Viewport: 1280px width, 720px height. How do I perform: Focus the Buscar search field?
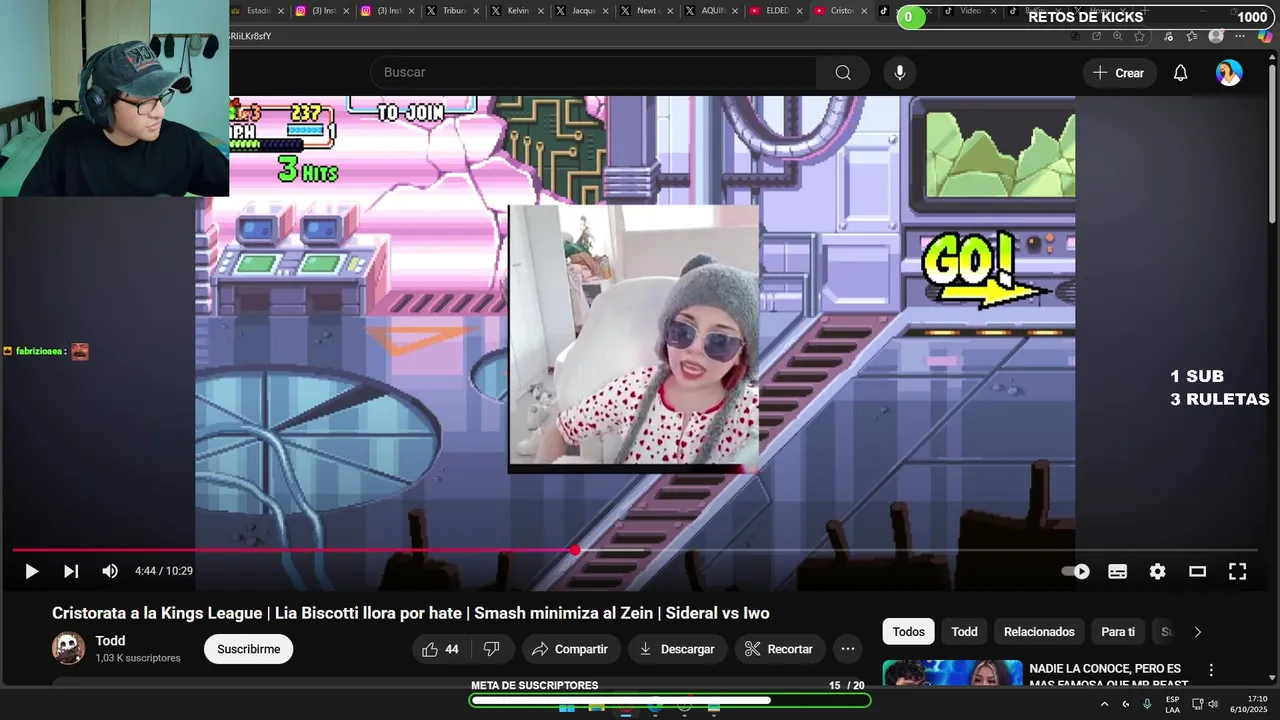[x=594, y=72]
